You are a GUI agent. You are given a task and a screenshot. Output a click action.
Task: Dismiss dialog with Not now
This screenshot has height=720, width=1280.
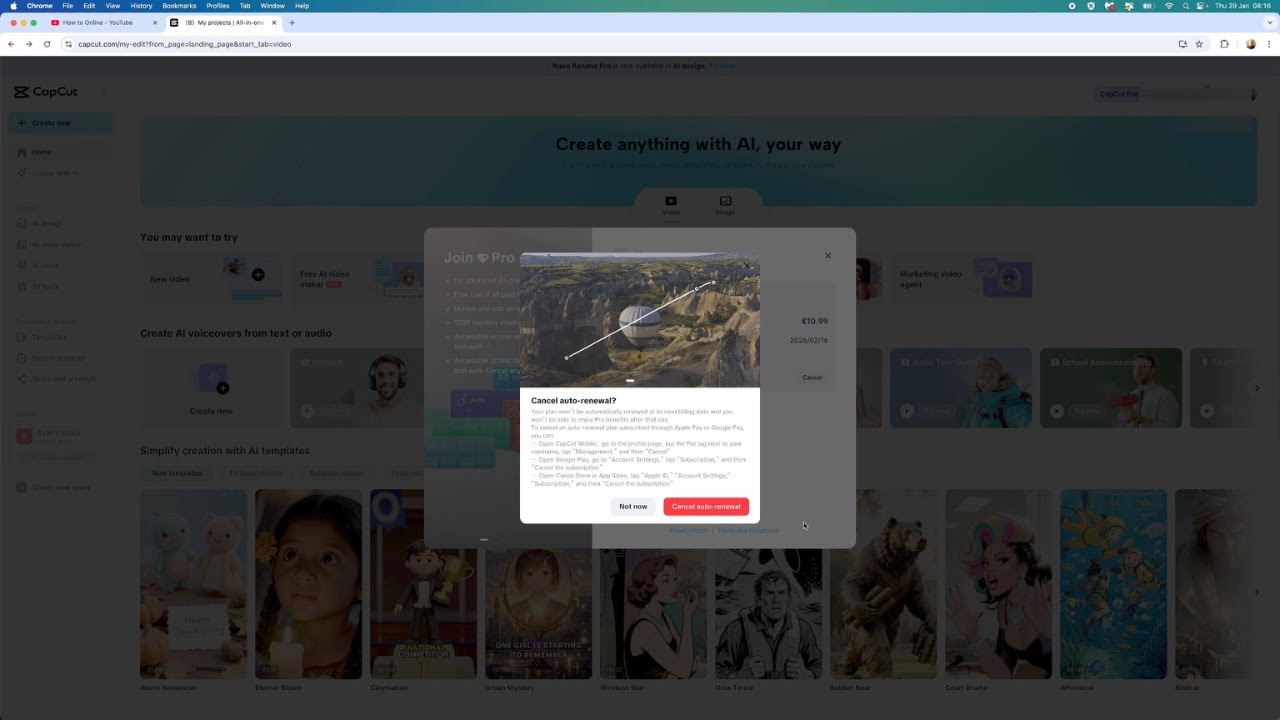[633, 506]
